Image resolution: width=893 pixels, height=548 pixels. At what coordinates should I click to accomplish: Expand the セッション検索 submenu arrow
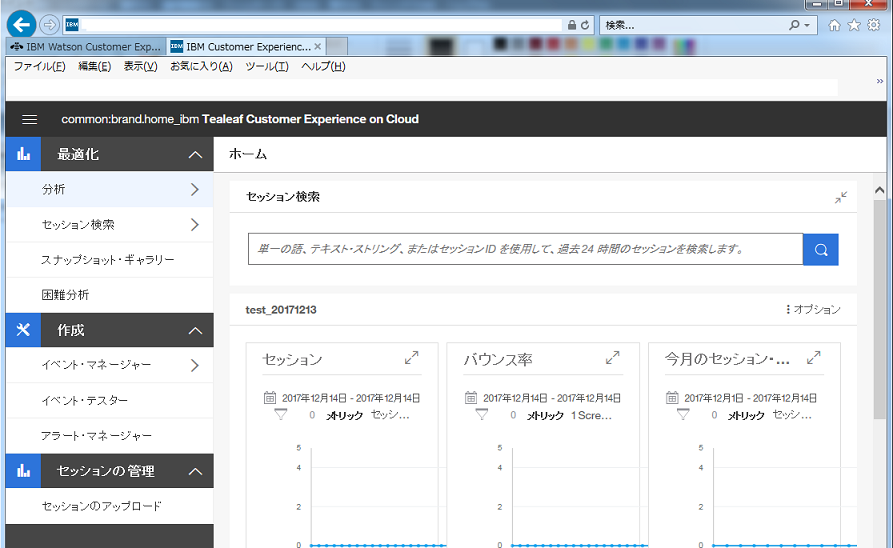click(195, 224)
